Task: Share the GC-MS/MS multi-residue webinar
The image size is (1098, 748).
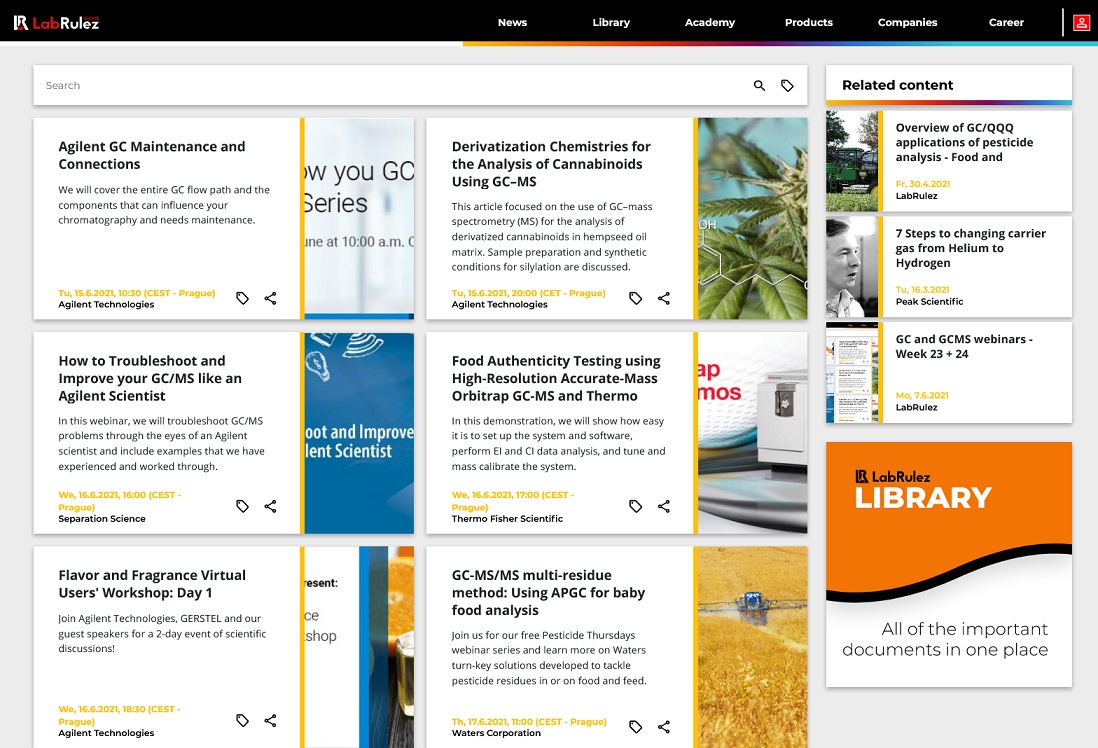Action: 664,727
